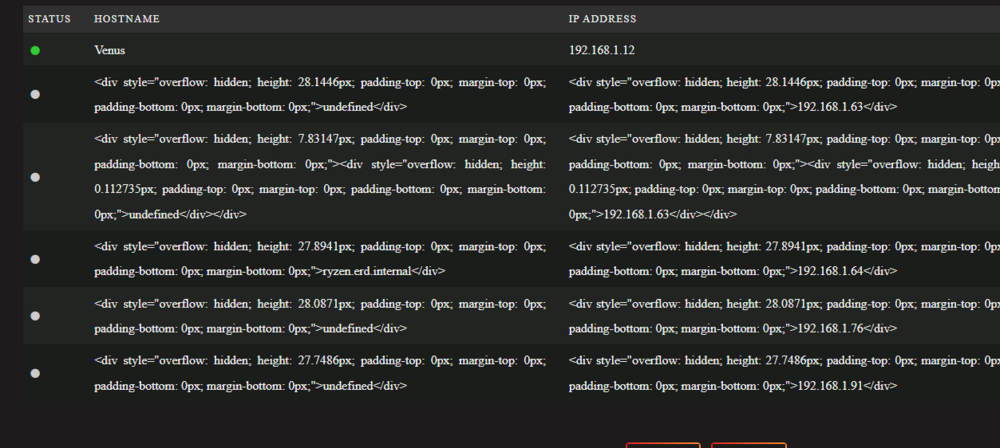
Task: Click the green status dot for Venus
Action: [x=35, y=50]
